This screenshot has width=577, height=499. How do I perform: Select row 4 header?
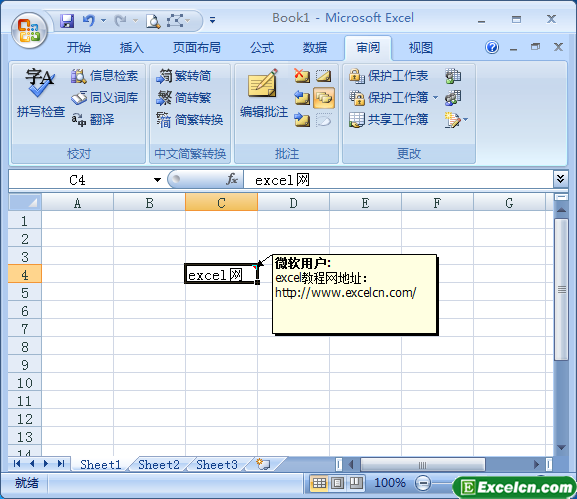point(25,274)
